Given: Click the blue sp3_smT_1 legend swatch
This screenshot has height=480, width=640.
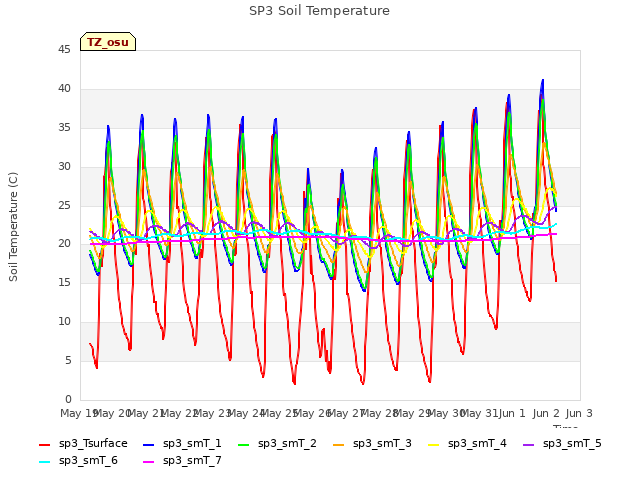Looking at the screenshot, I should (x=149, y=444).
